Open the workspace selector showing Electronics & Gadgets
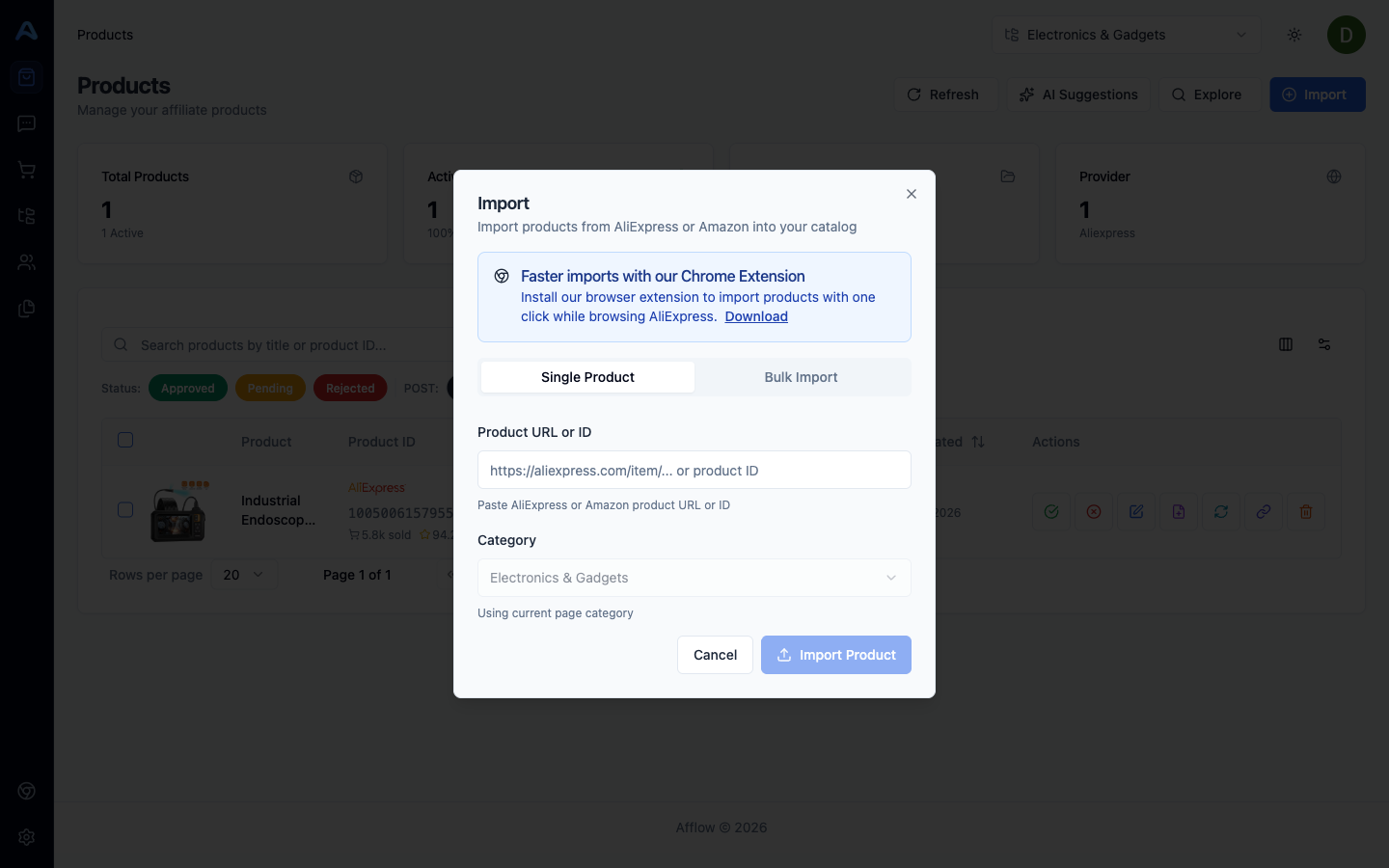The height and width of the screenshot is (868, 1389). tap(1126, 35)
